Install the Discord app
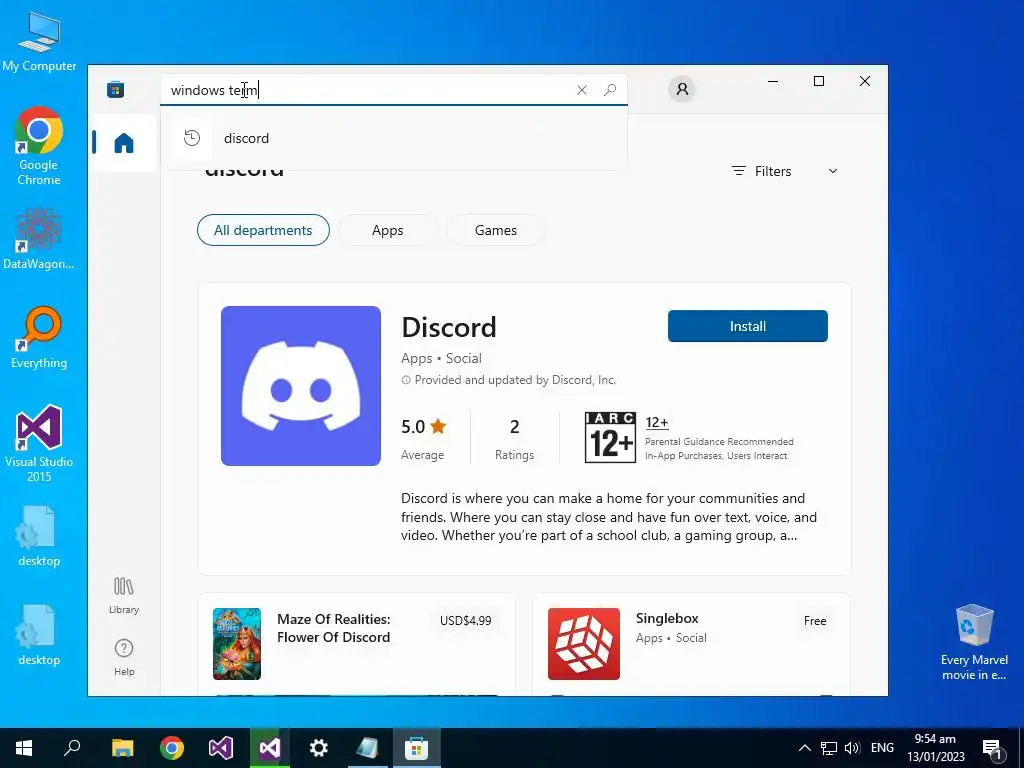This screenshot has width=1024, height=768. click(748, 326)
